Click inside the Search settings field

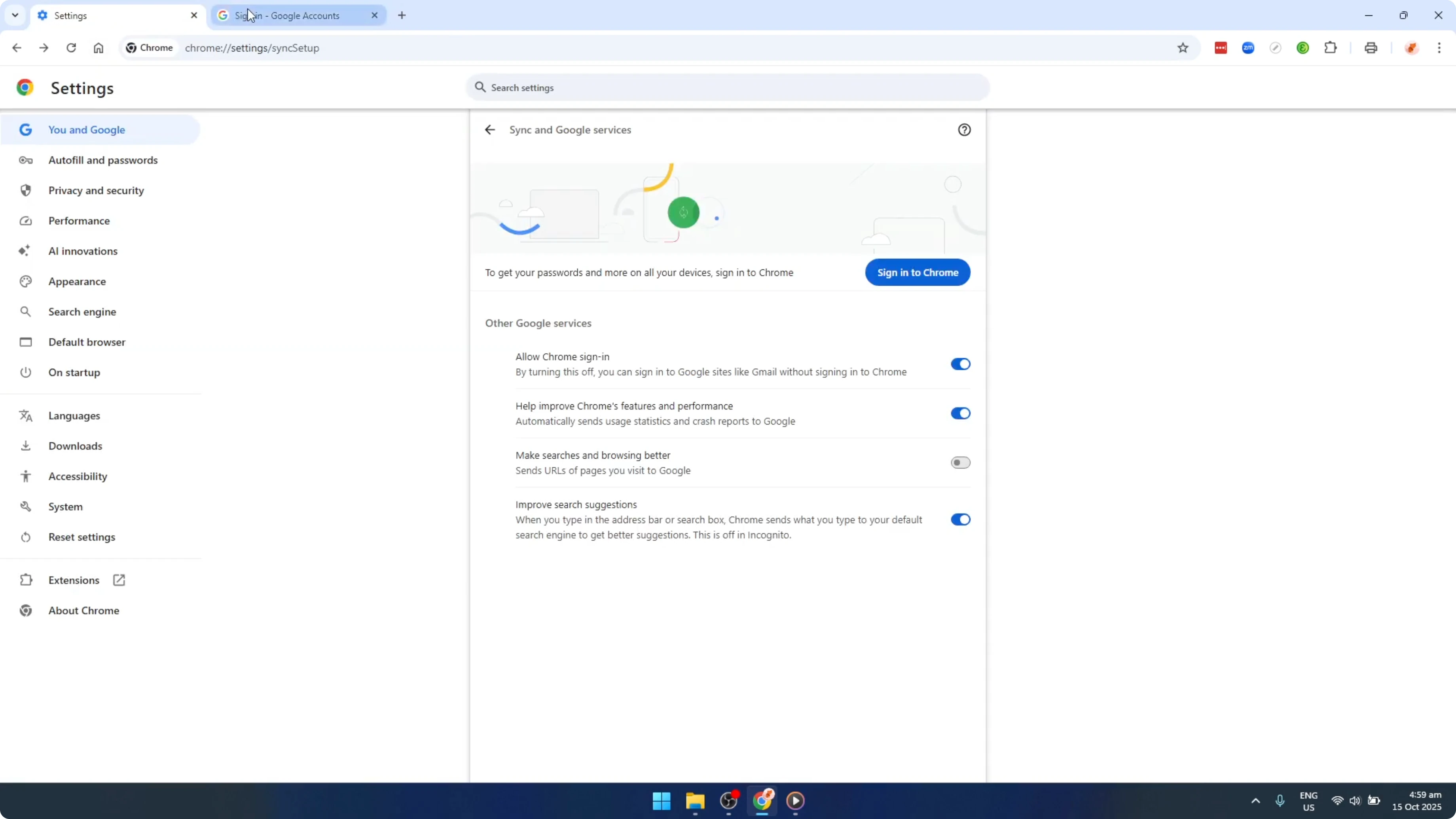(727, 87)
